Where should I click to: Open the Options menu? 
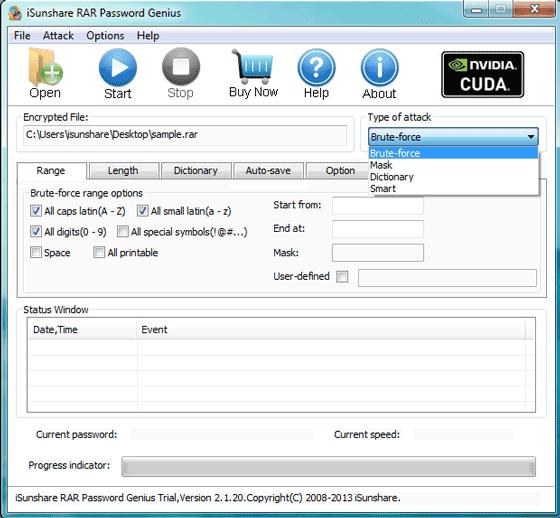click(x=105, y=36)
